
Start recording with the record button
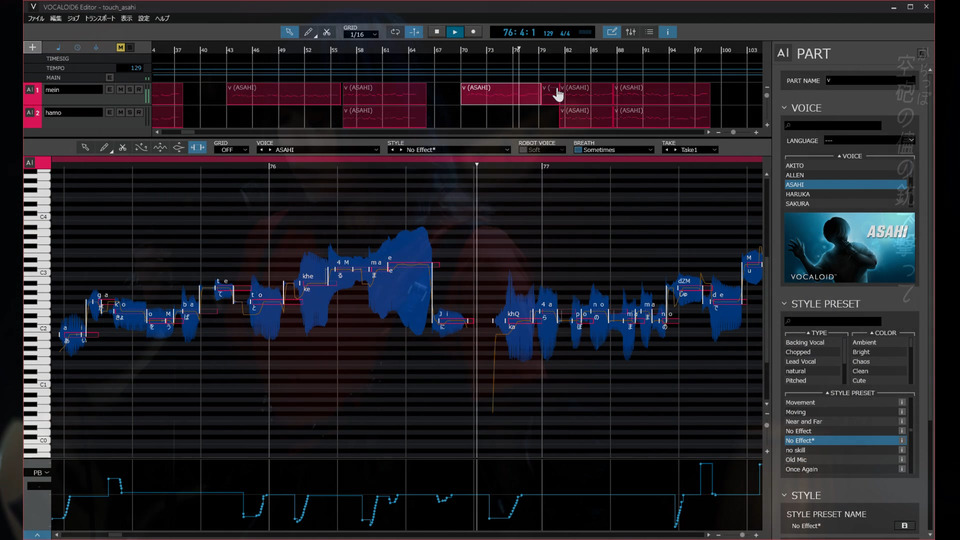point(473,32)
